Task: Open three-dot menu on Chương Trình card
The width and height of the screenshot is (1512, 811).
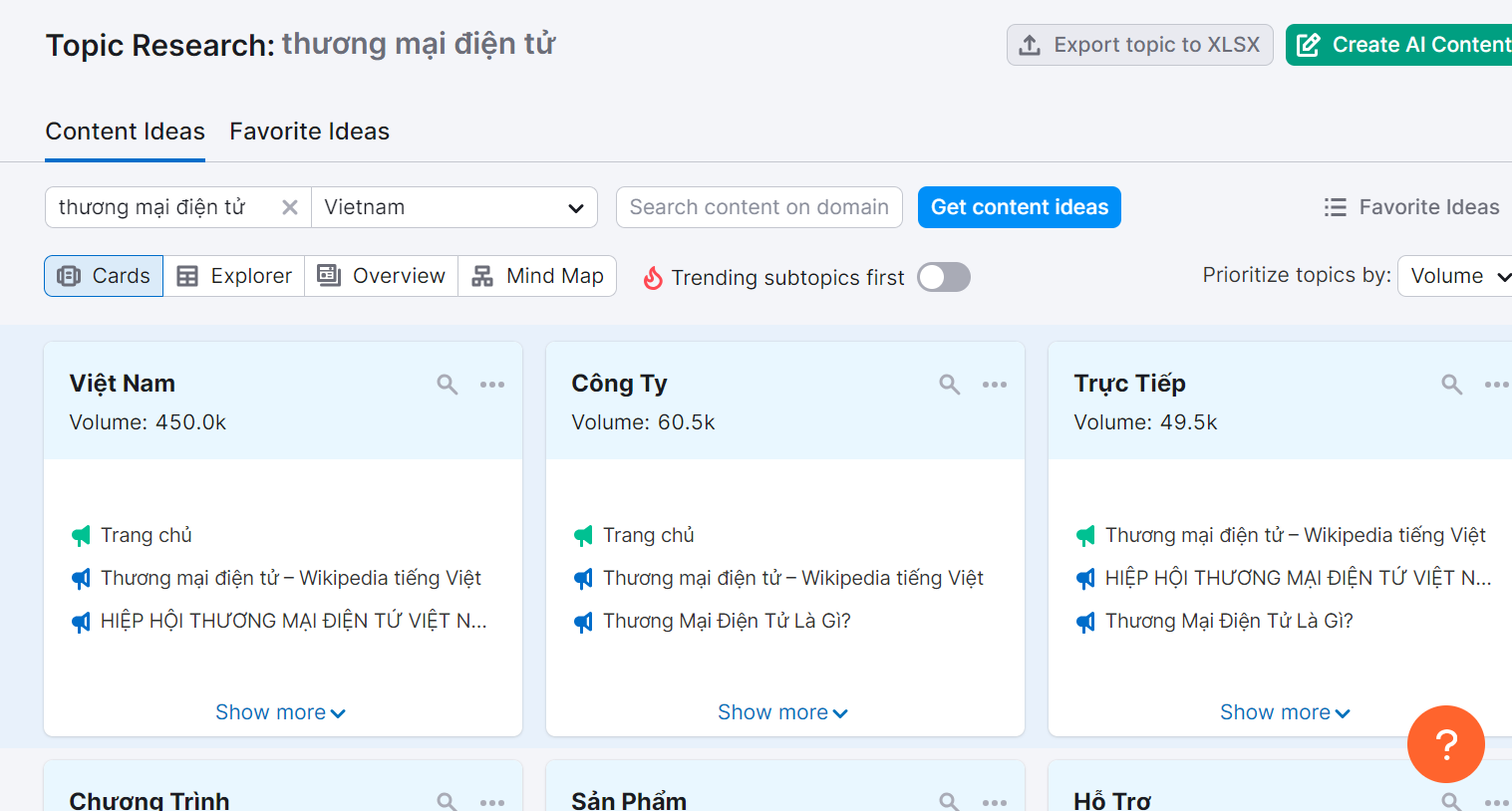Action: coord(492,802)
